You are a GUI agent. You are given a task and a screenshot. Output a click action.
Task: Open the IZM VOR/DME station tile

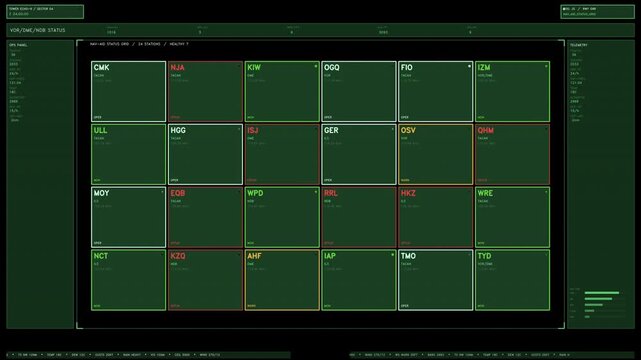pyautogui.click(x=513, y=92)
